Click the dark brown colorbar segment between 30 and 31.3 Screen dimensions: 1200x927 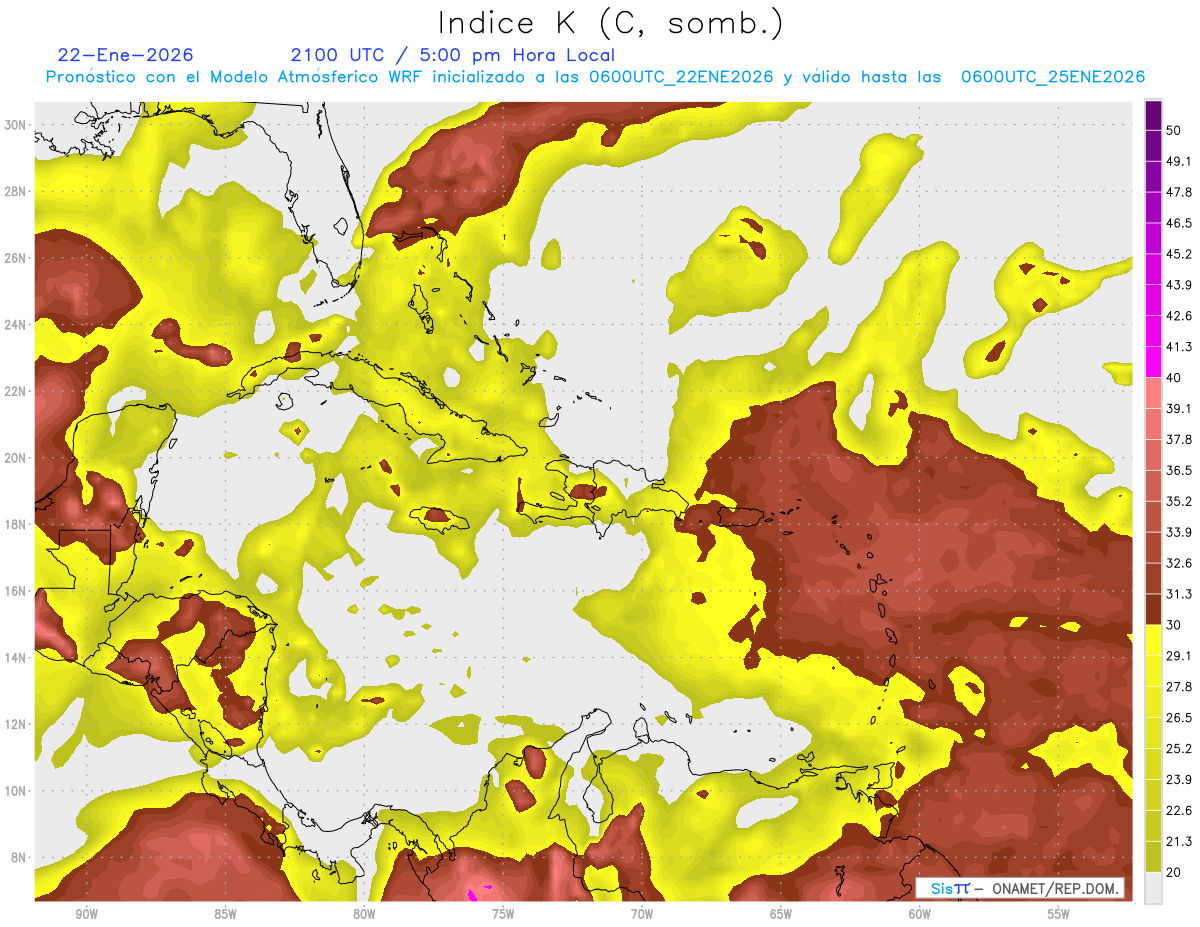[1153, 610]
